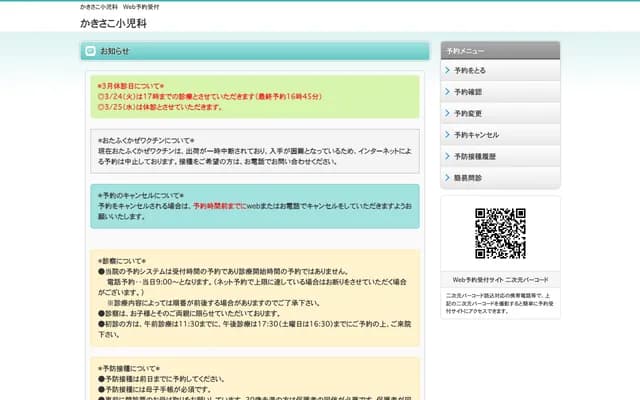Click the おたふくかぜワクチン notice box
The width and height of the screenshot is (640, 400).
(254, 151)
